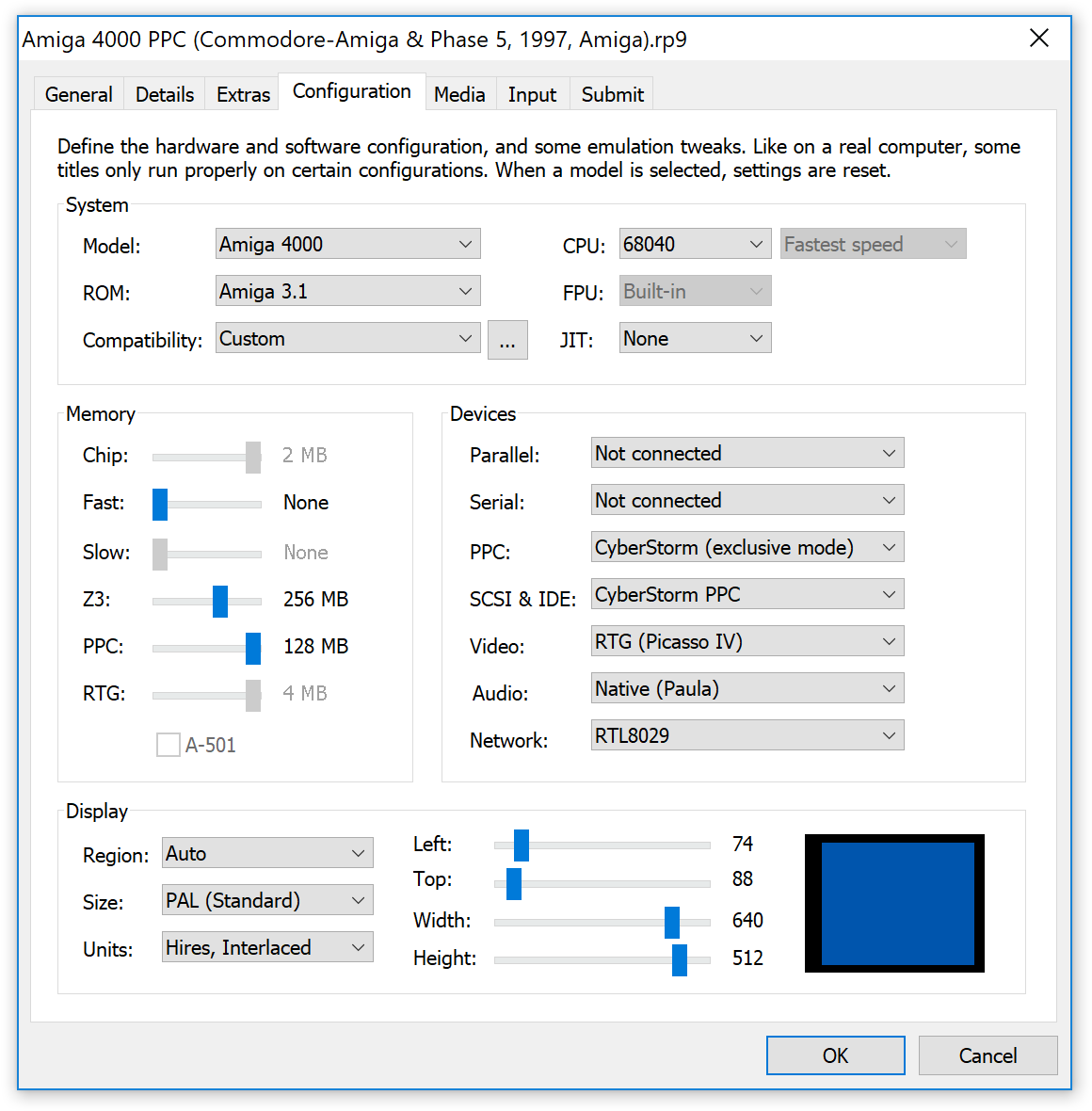Open the Video dropdown showing RTG (Picasso IV)

click(x=747, y=641)
